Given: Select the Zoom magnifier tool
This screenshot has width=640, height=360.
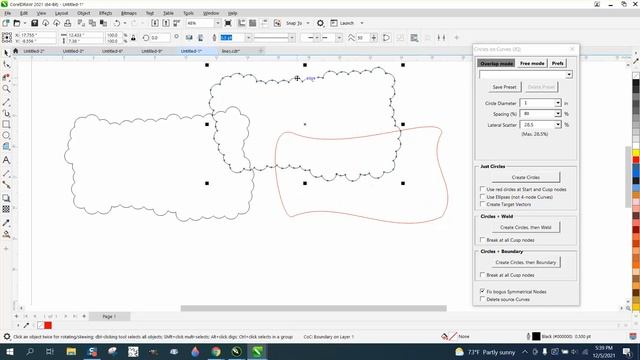Looking at the screenshot, I should [x=6, y=89].
